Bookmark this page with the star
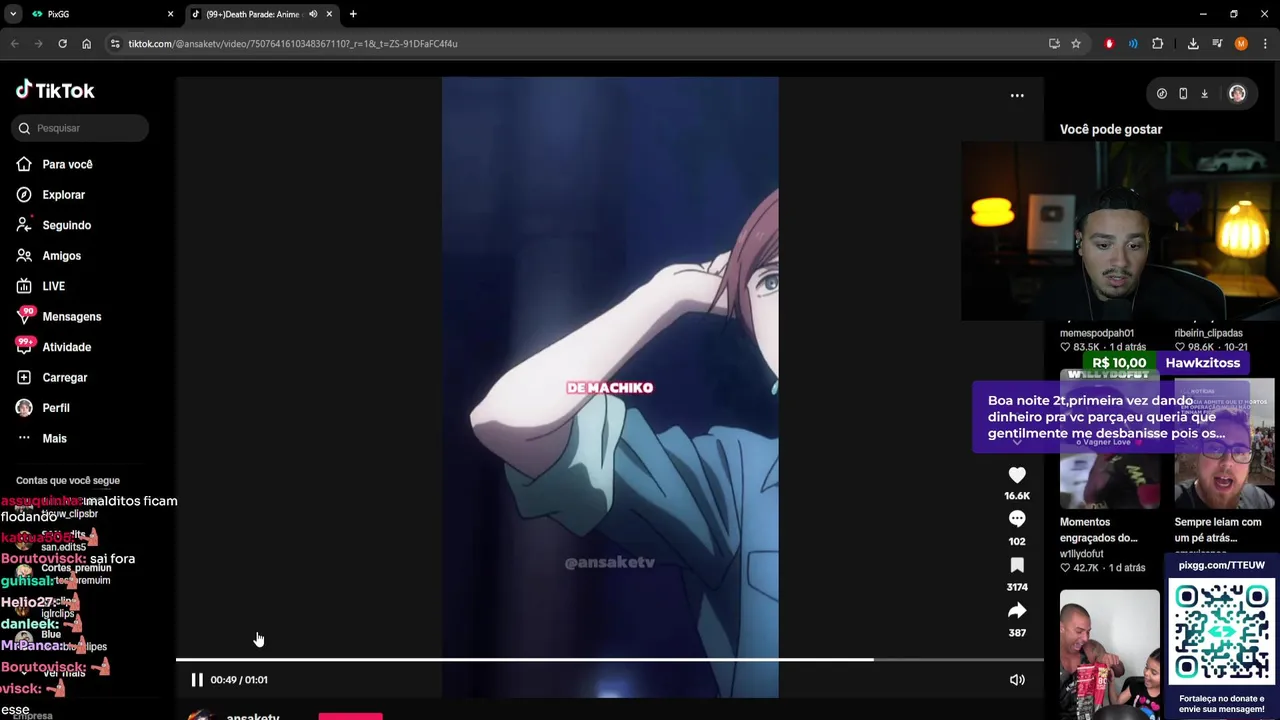 [1076, 44]
